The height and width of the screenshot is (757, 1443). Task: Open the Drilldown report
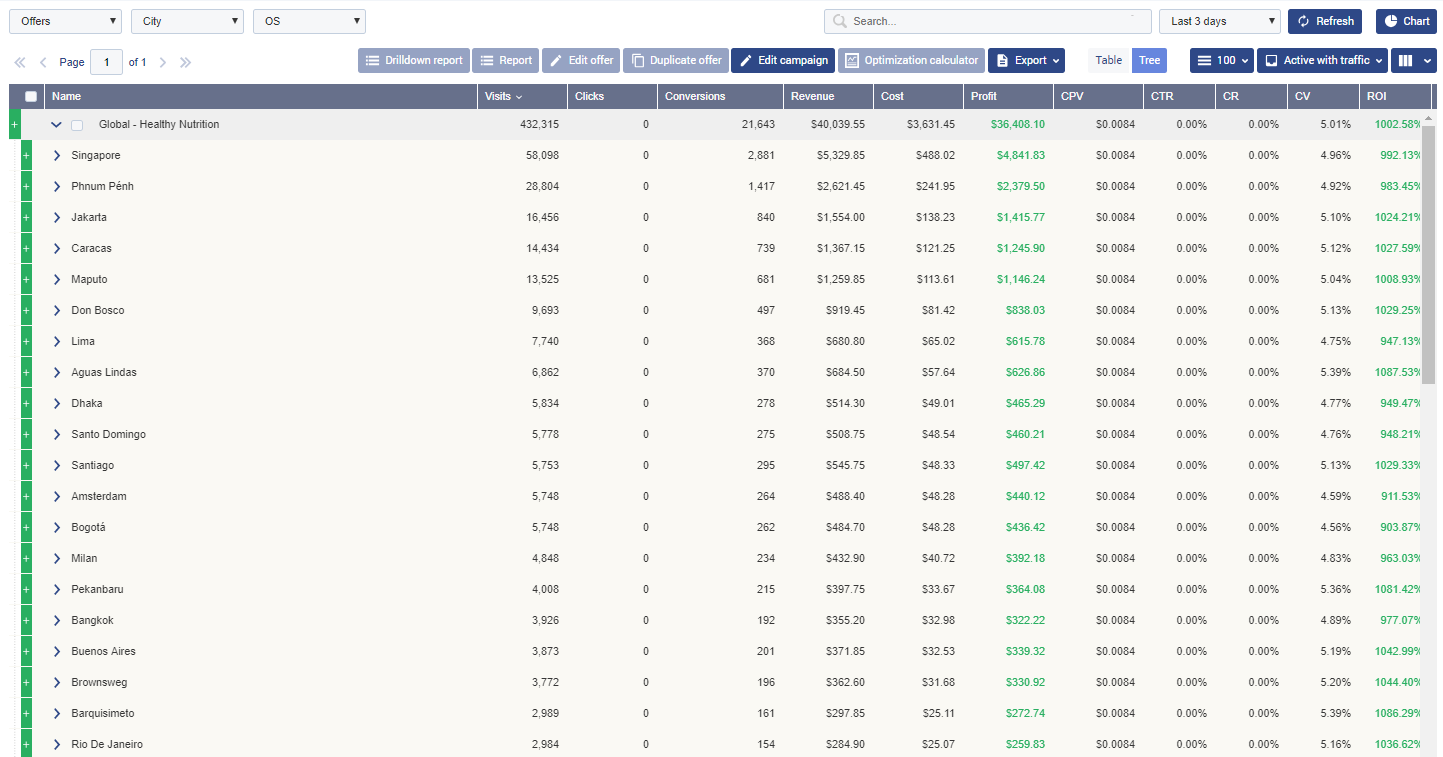tap(413, 61)
